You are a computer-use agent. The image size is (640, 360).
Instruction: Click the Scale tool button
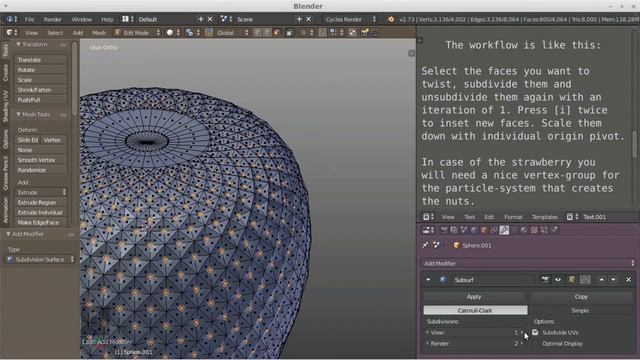click(41, 80)
